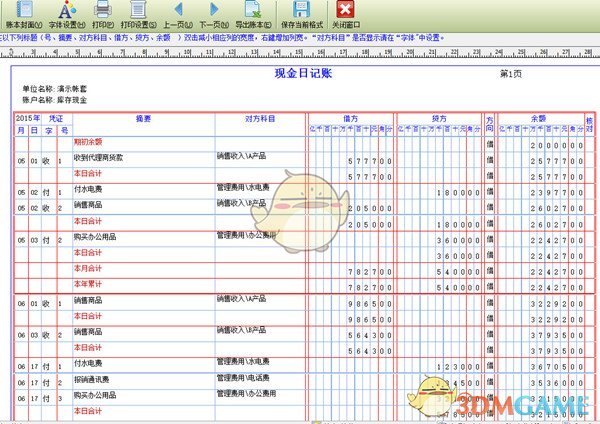Select the 方向 column header
Viewport: 600px width, 424px height.
(x=489, y=124)
